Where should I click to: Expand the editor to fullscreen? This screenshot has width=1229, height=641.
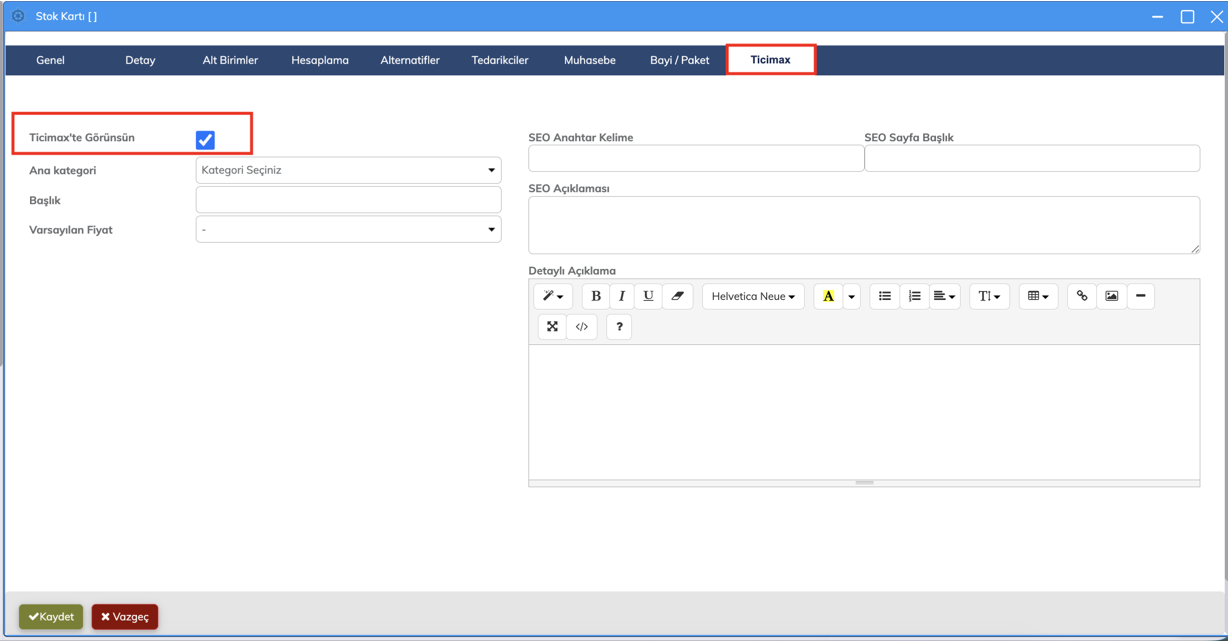(x=552, y=327)
